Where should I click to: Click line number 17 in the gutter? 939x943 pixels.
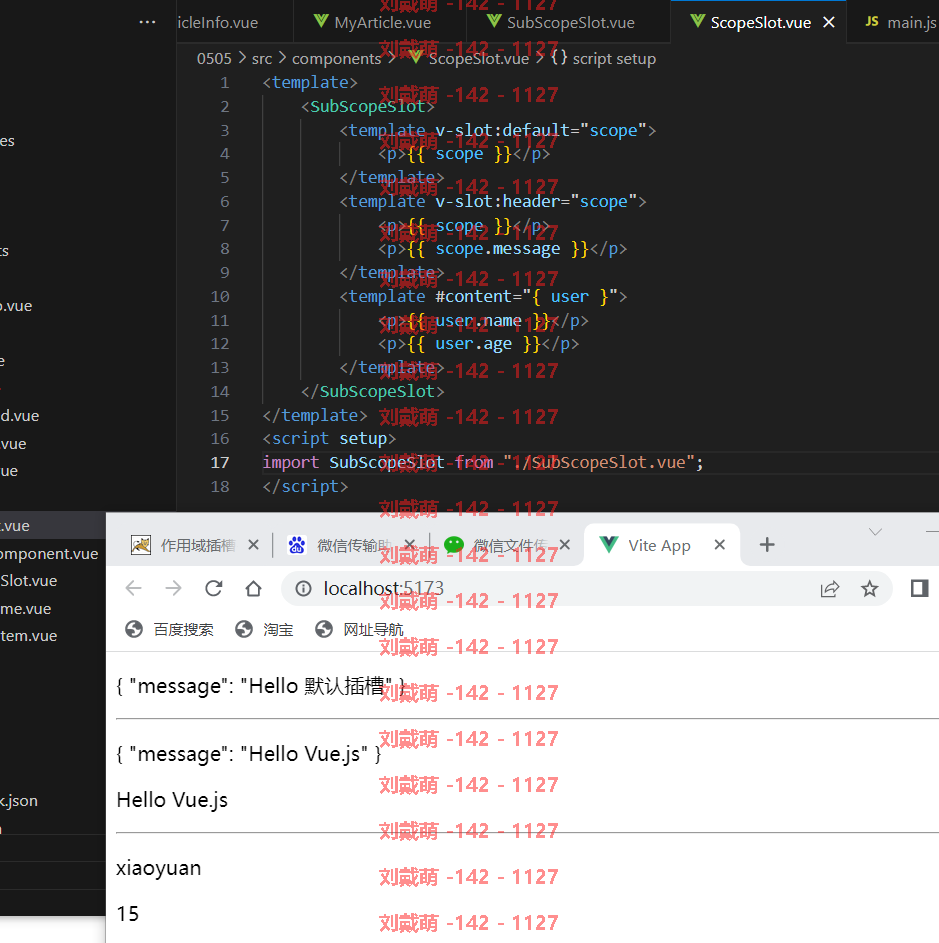pos(220,462)
